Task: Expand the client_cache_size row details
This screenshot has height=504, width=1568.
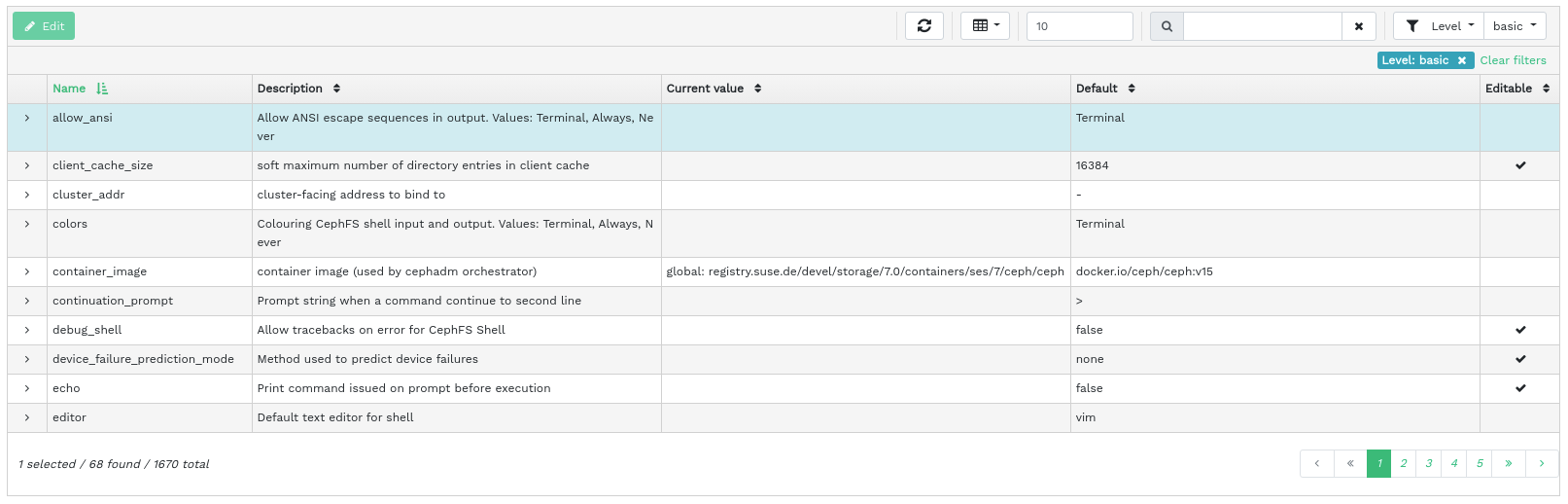Action: click(x=27, y=165)
